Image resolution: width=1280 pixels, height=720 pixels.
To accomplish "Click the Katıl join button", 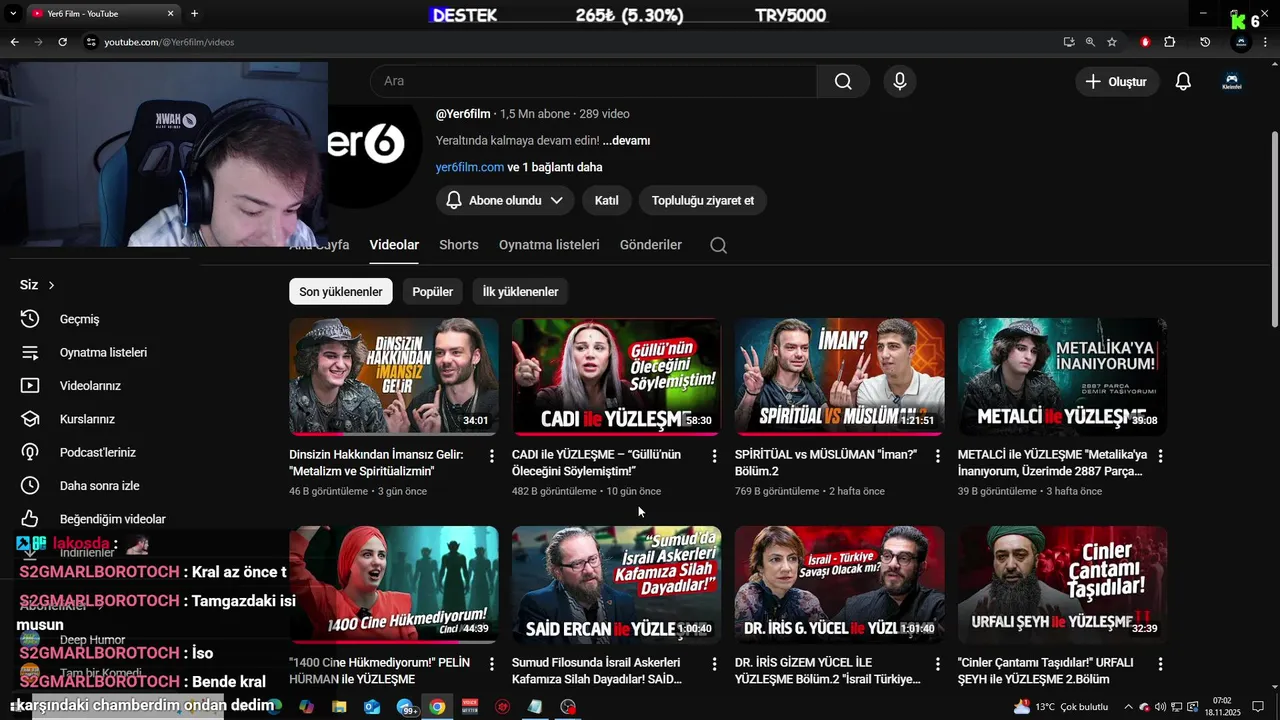I will pyautogui.click(x=607, y=200).
